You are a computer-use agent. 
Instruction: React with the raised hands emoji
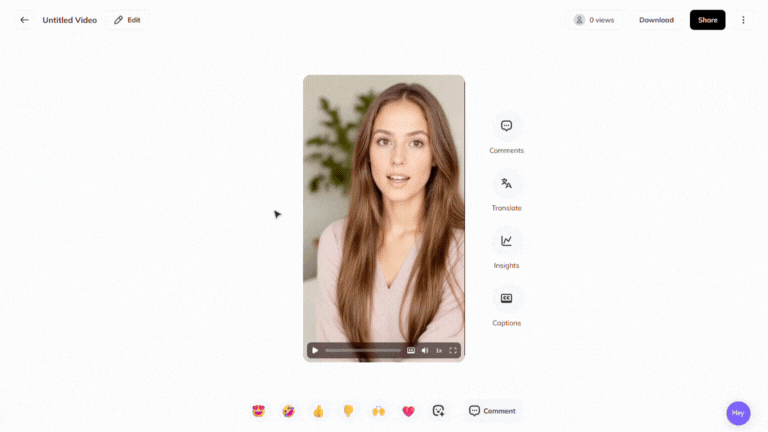[379, 411]
